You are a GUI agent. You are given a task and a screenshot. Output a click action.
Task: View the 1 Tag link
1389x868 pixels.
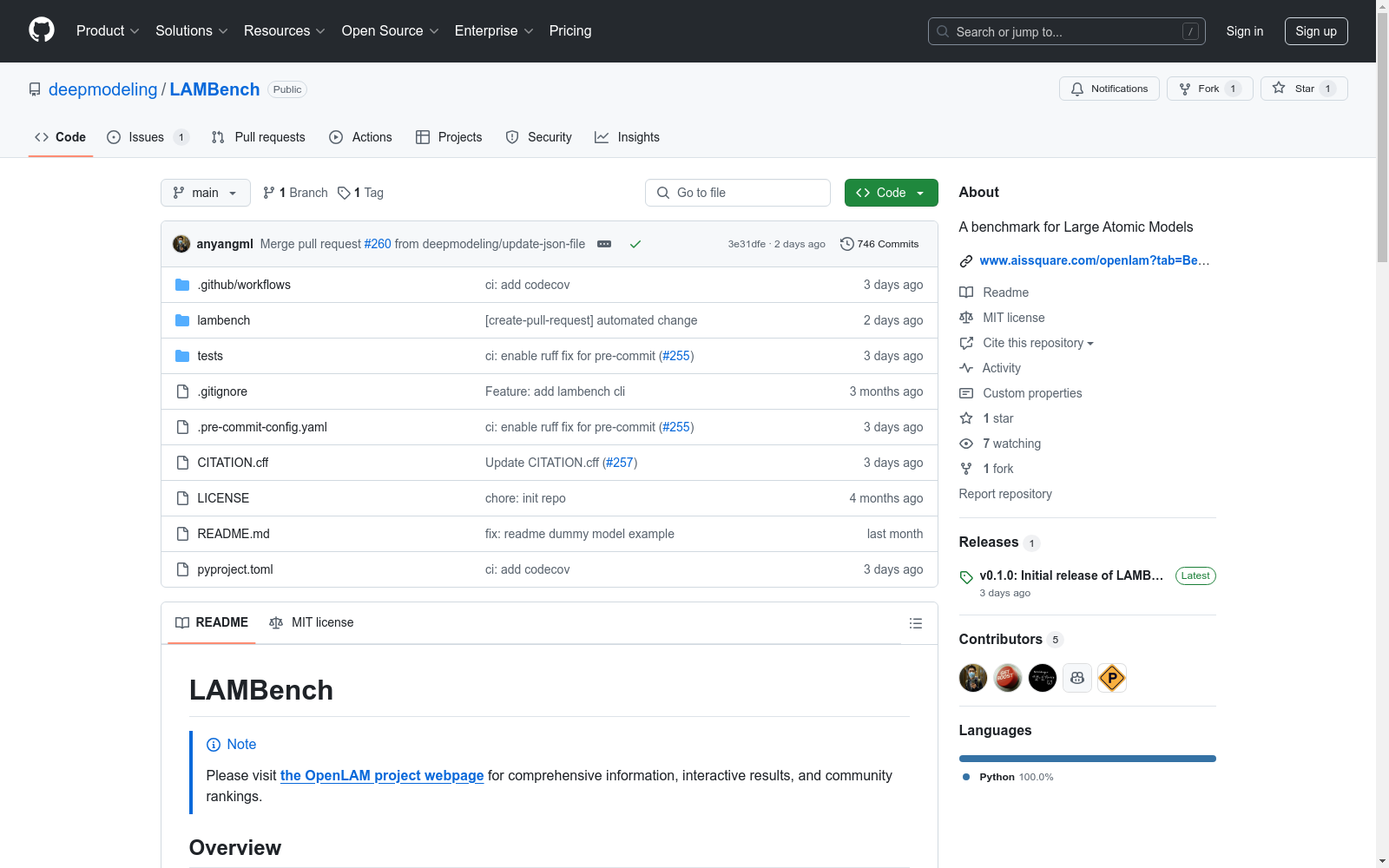pos(360,193)
